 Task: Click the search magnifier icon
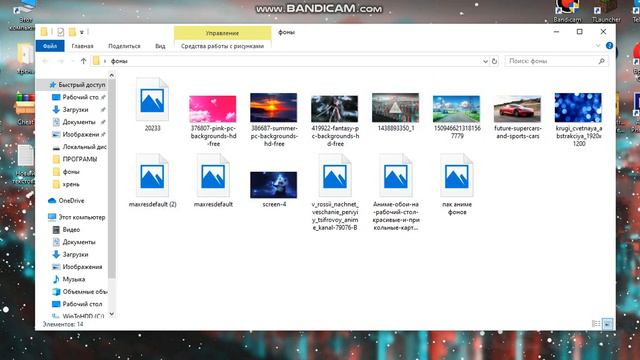pos(601,61)
